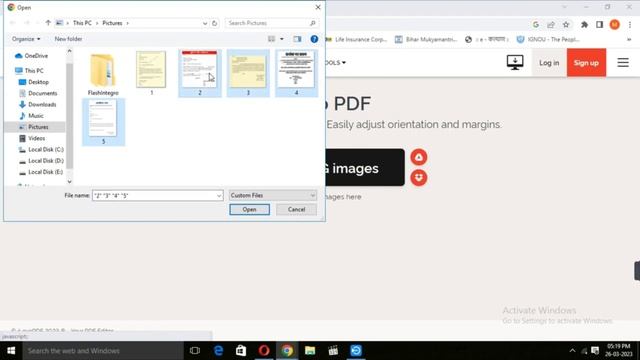Open Local Disk (D:) in navigation pane

point(41,161)
